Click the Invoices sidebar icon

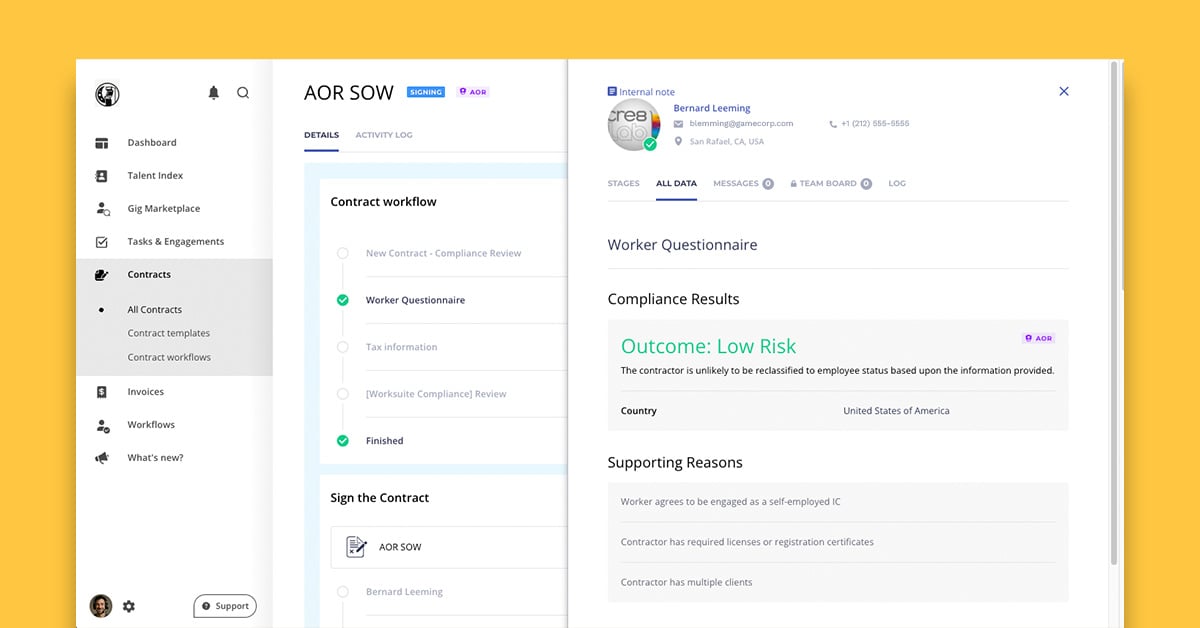click(102, 392)
